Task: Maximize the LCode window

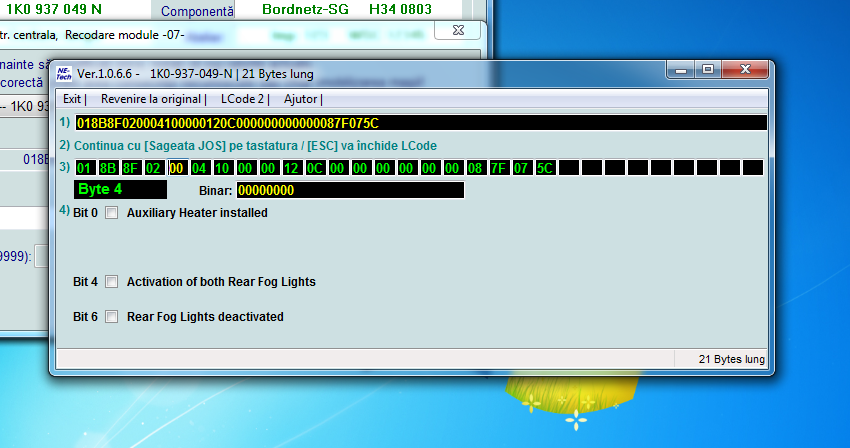Action: point(708,70)
